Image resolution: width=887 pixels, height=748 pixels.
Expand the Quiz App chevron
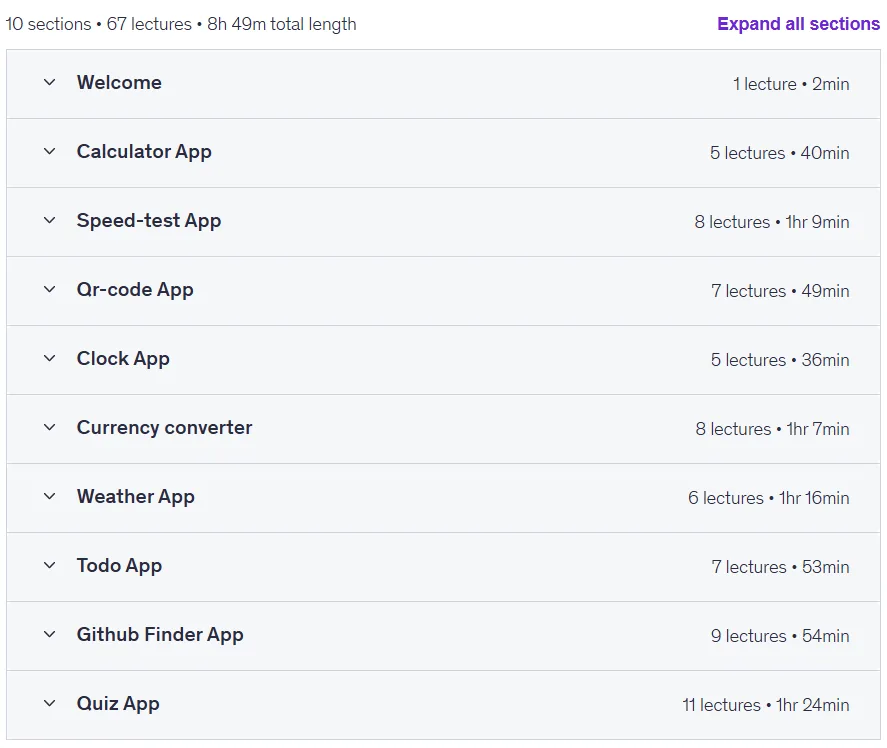point(50,704)
